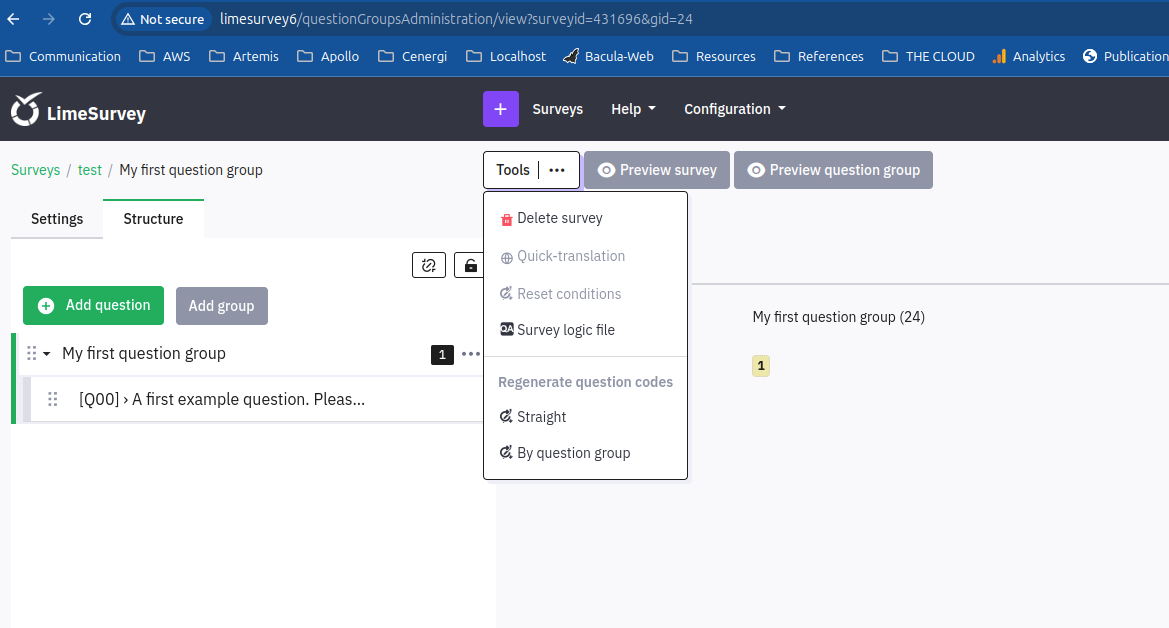Click drag handle beside Q00 question
This screenshot has width=1169, height=628.
pos(53,399)
